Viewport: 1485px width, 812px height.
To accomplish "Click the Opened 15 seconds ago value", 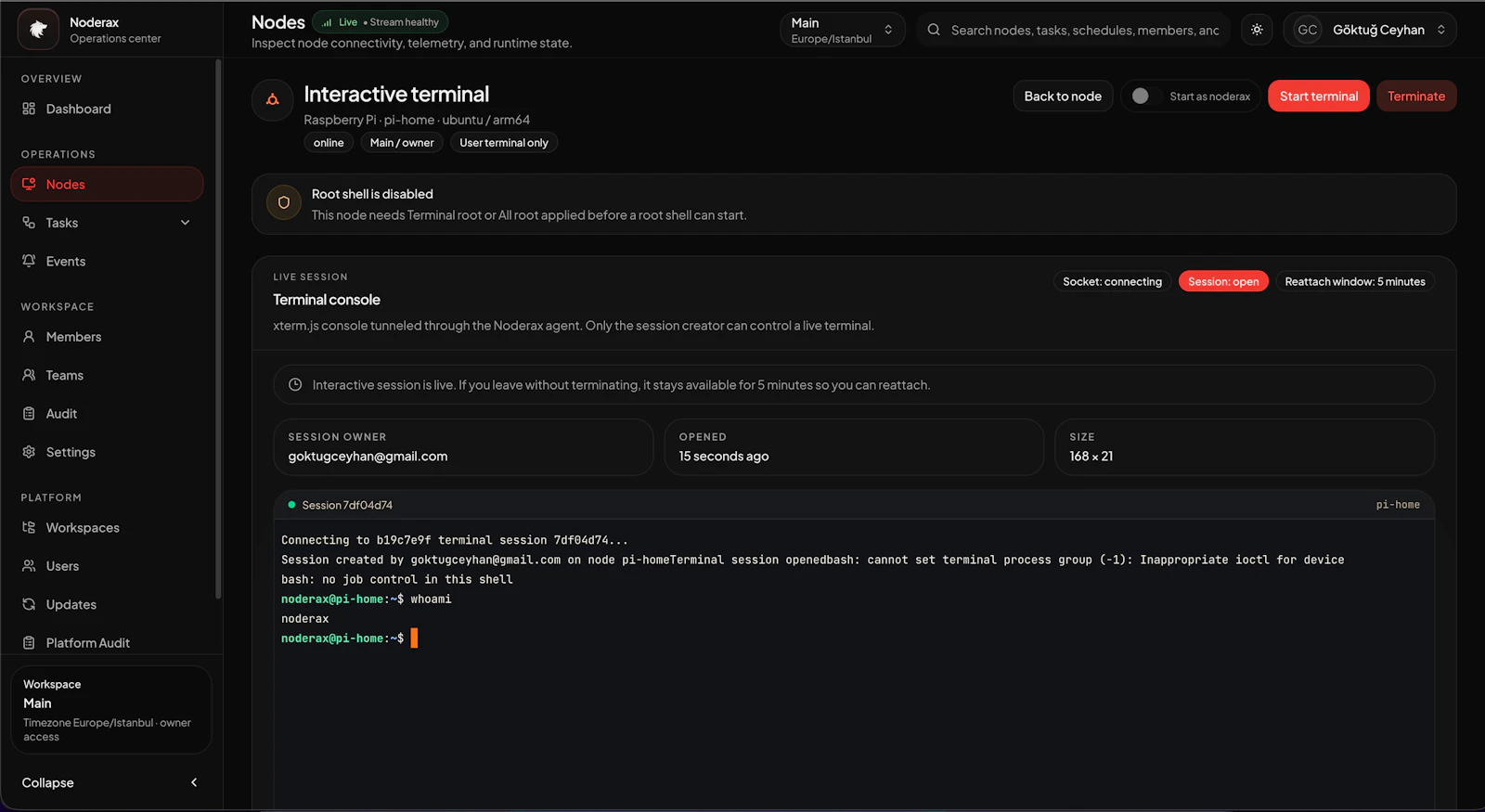I will [x=724, y=457].
